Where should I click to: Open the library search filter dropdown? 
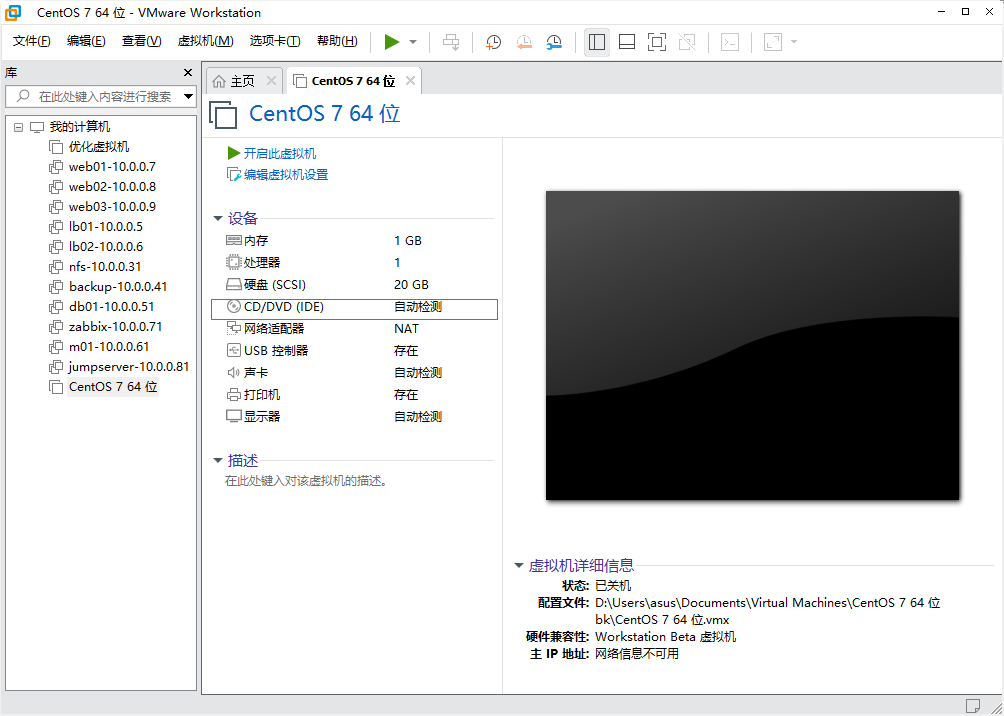click(188, 97)
